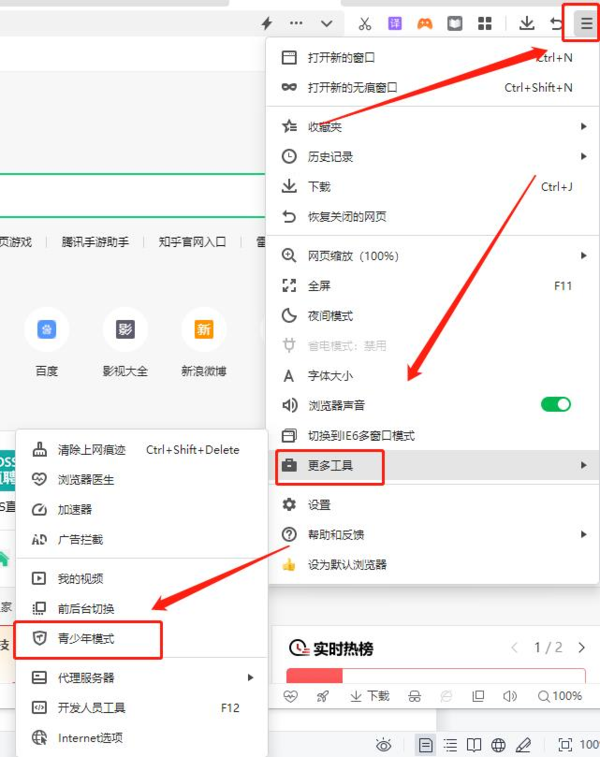Open the purple translate extension icon
This screenshot has height=757, width=600.
point(395,23)
